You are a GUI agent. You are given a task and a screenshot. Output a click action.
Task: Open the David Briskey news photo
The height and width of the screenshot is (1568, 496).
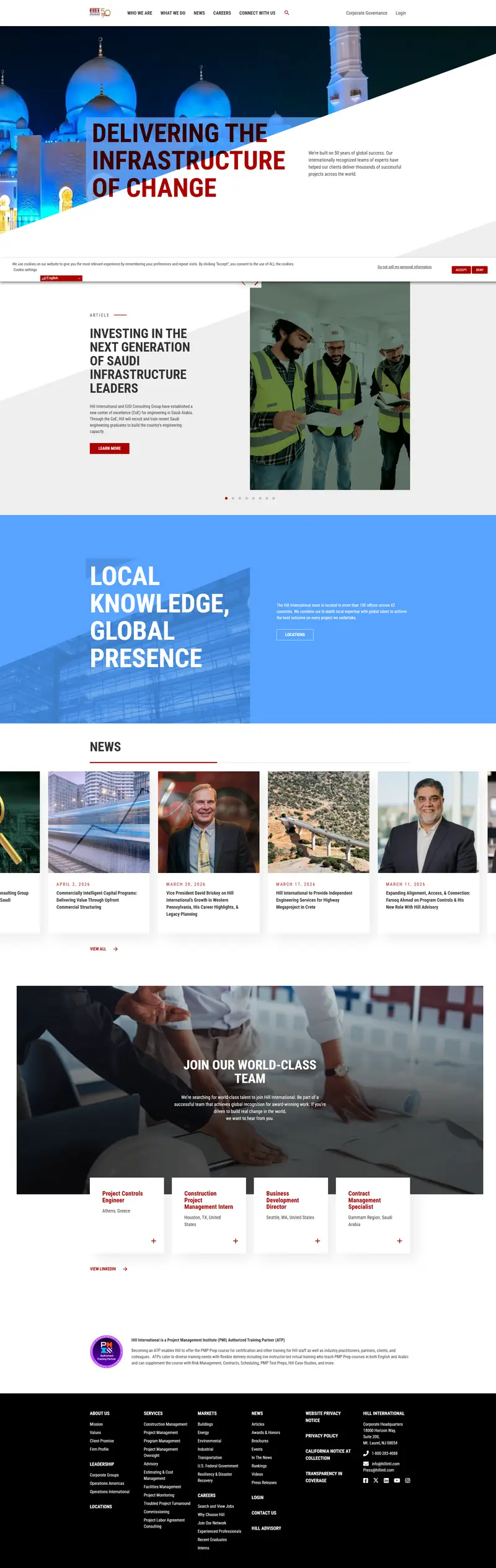pos(209,822)
